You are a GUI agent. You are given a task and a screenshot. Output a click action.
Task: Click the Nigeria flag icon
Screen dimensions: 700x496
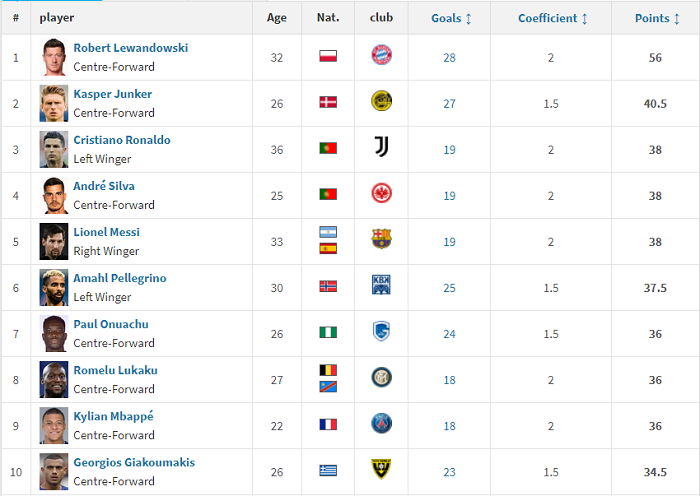[x=328, y=332]
